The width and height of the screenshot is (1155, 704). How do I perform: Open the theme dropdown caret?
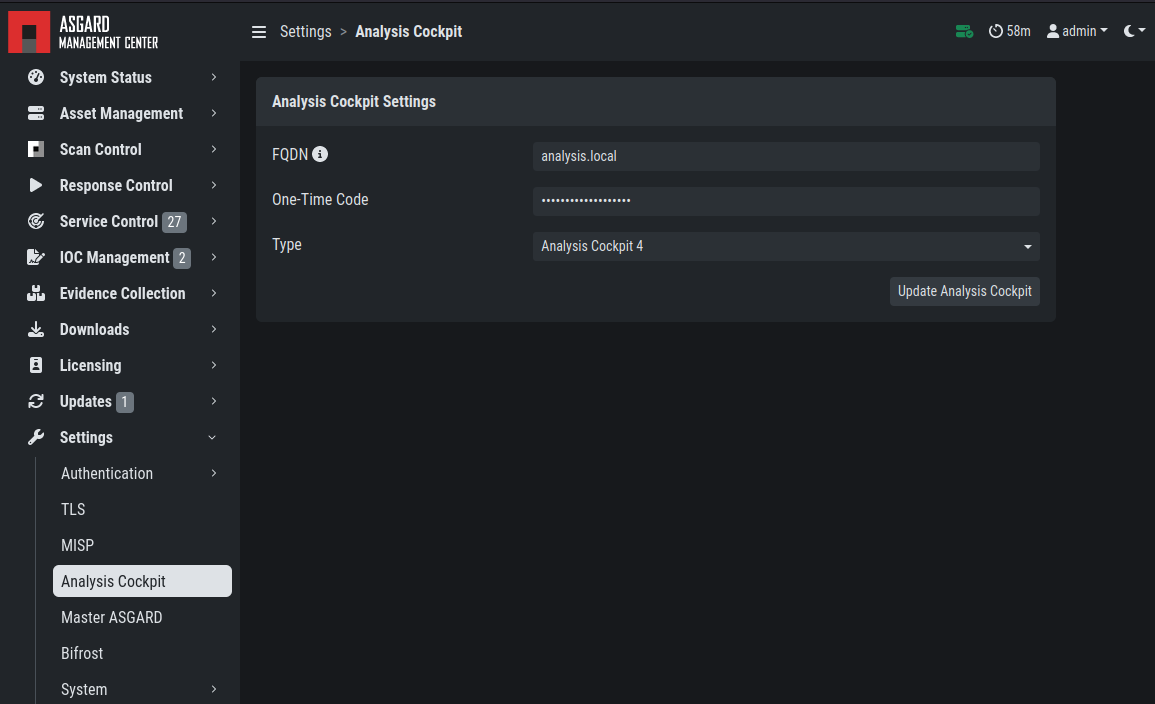pyautogui.click(x=1142, y=31)
